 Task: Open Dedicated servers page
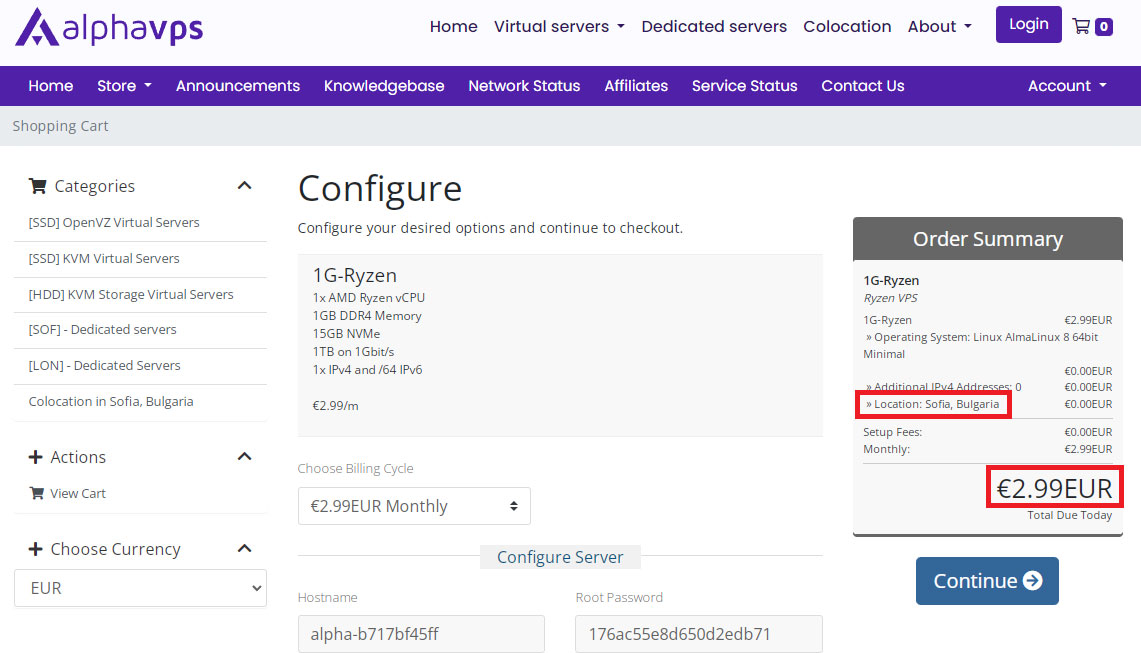point(714,26)
